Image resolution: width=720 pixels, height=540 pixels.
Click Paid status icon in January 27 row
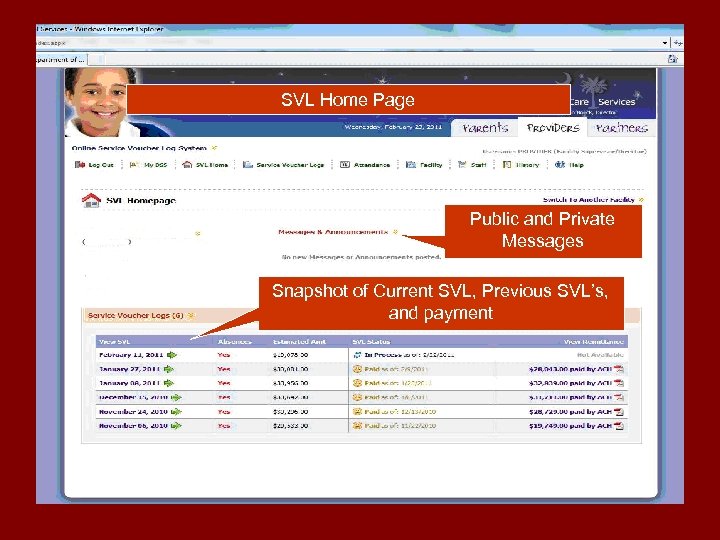point(357,369)
